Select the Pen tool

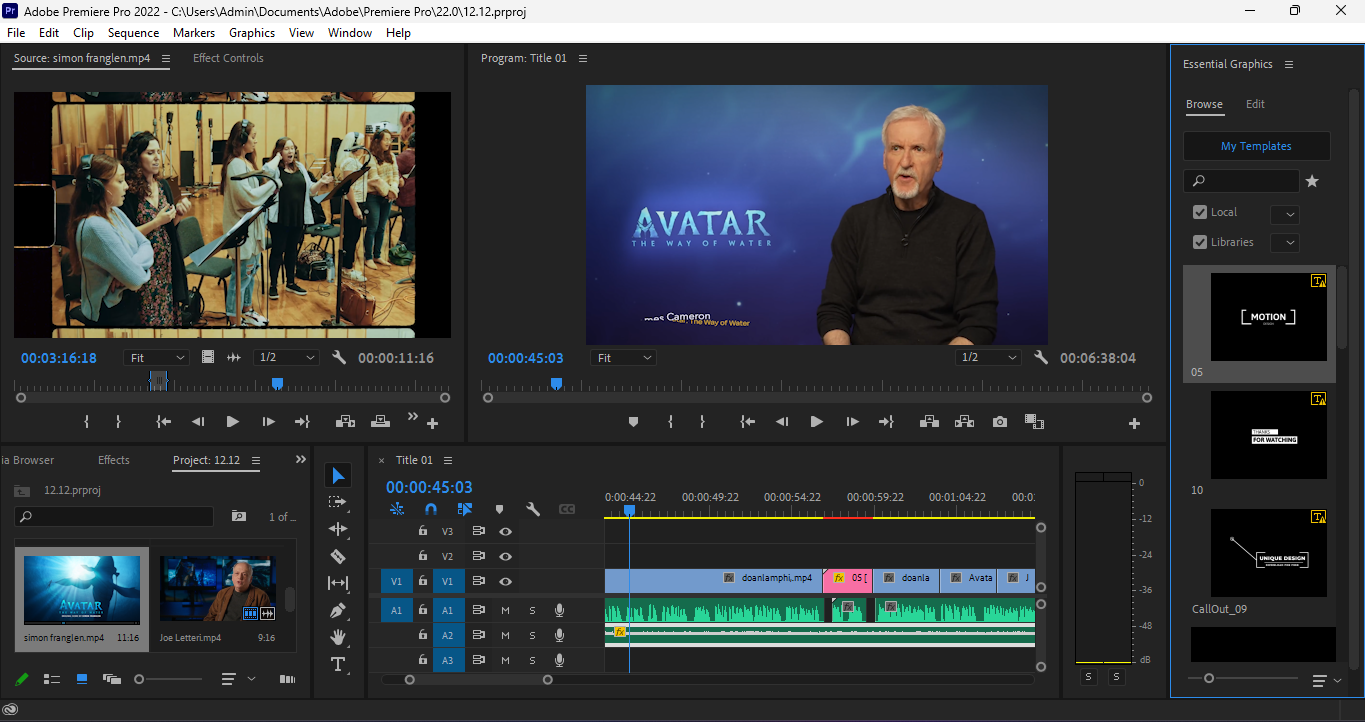click(338, 610)
